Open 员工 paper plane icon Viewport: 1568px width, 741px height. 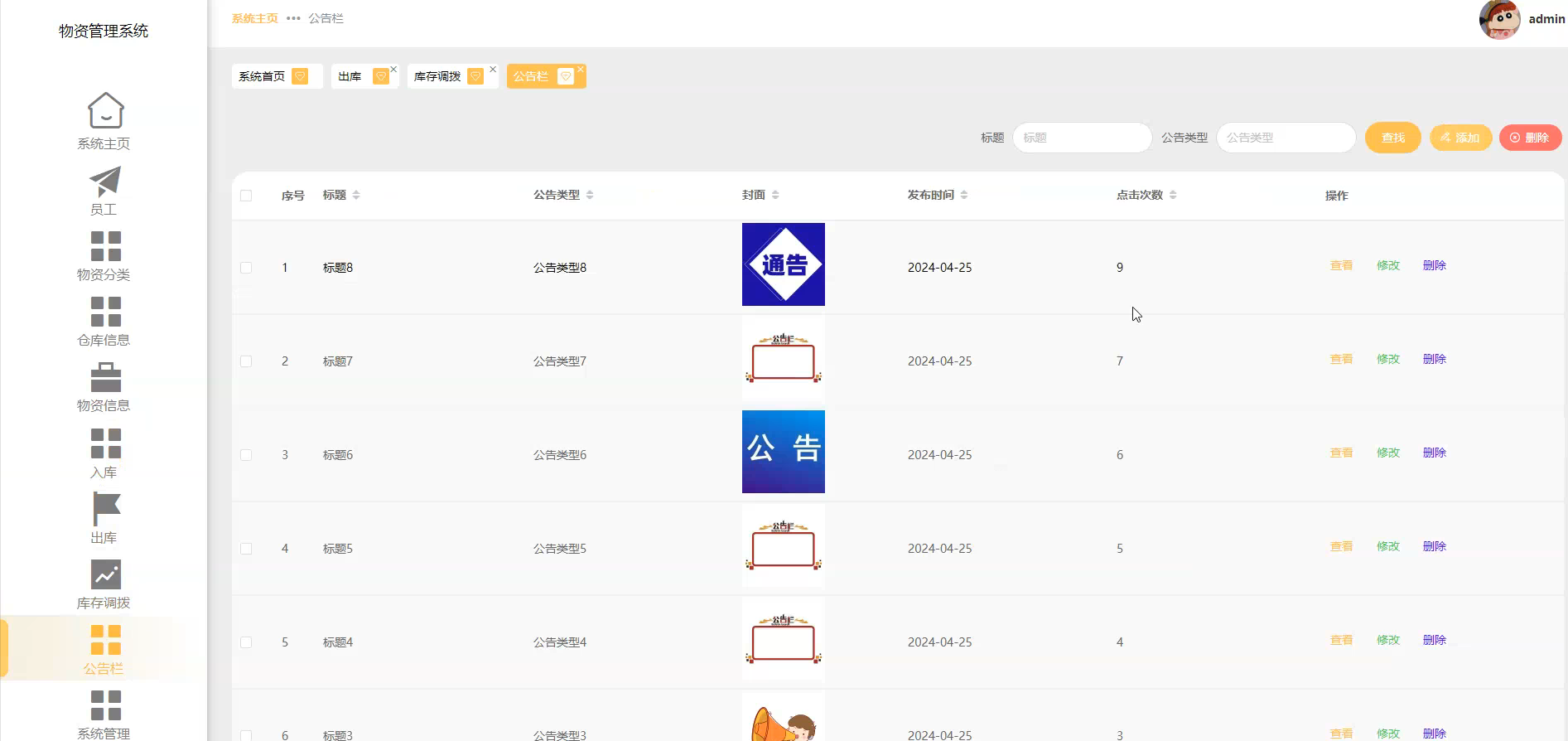pos(105,181)
